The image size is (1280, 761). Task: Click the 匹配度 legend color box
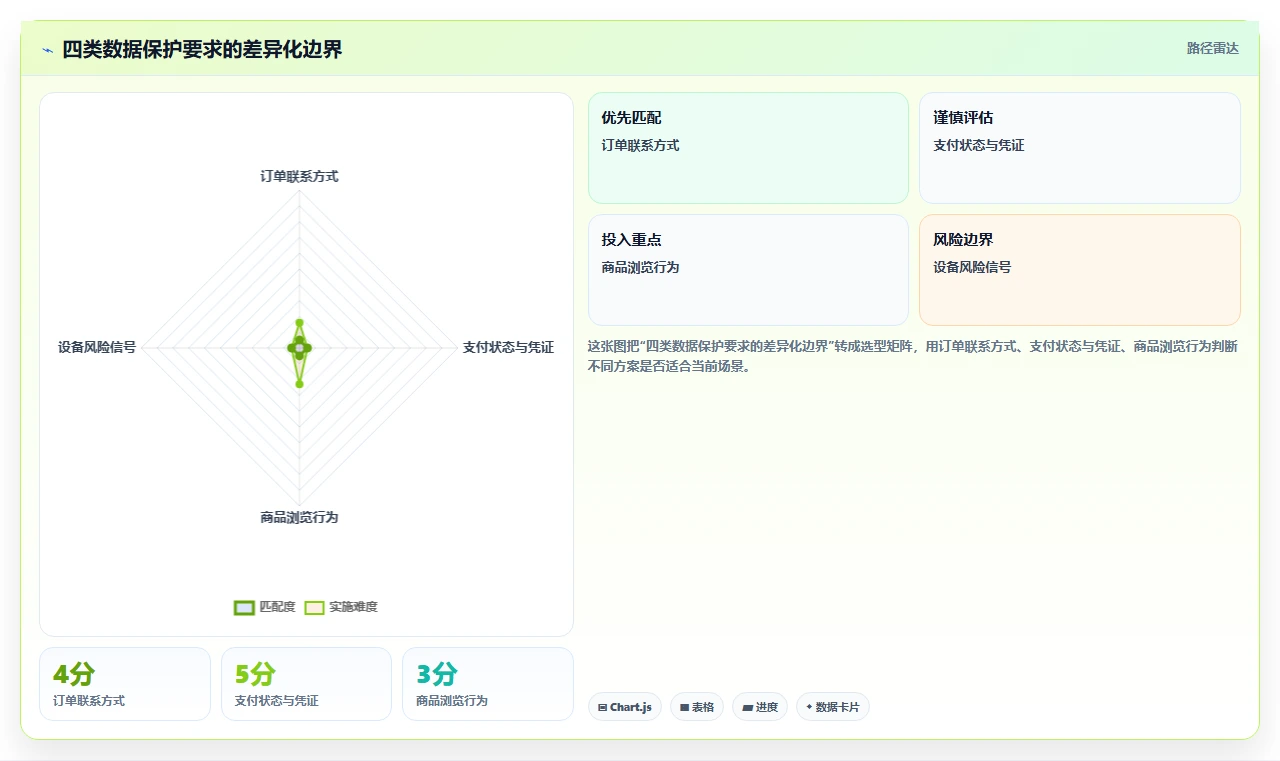tap(244, 607)
